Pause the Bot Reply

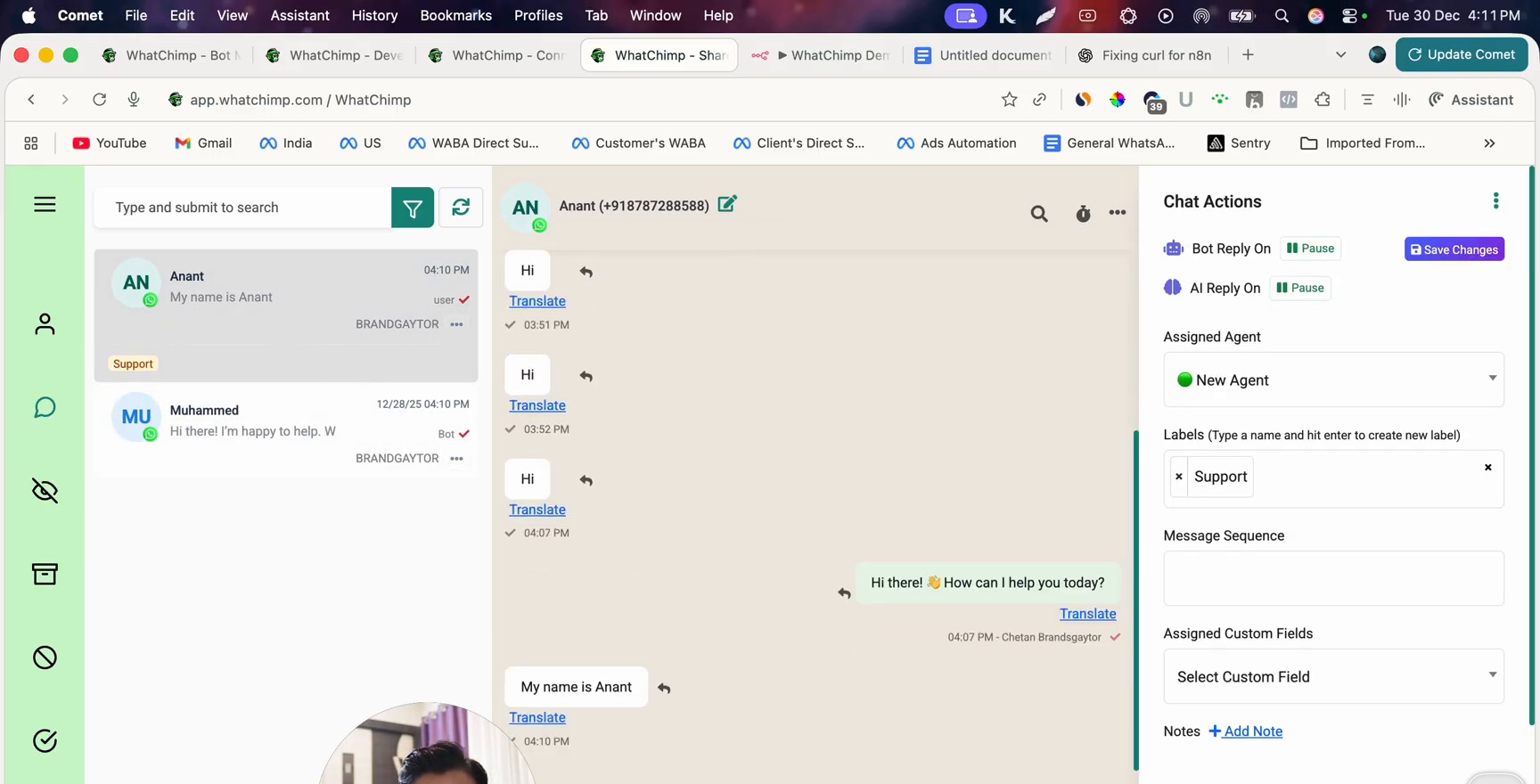(x=1310, y=249)
